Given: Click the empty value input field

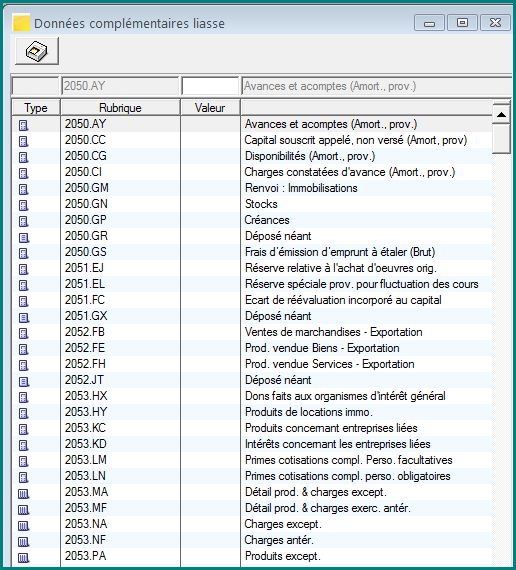Looking at the screenshot, I should [210, 86].
